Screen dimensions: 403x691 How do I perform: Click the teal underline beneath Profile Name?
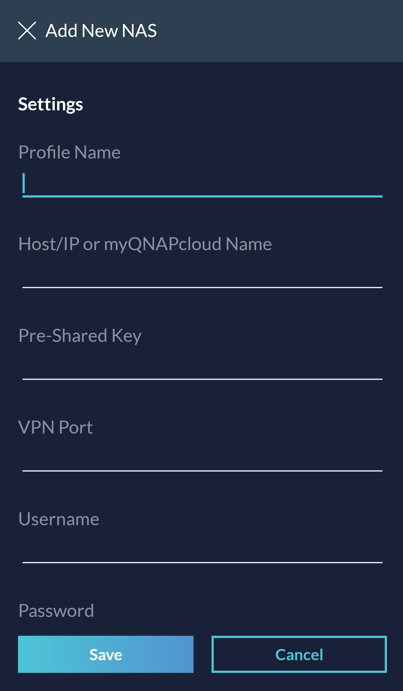202,196
